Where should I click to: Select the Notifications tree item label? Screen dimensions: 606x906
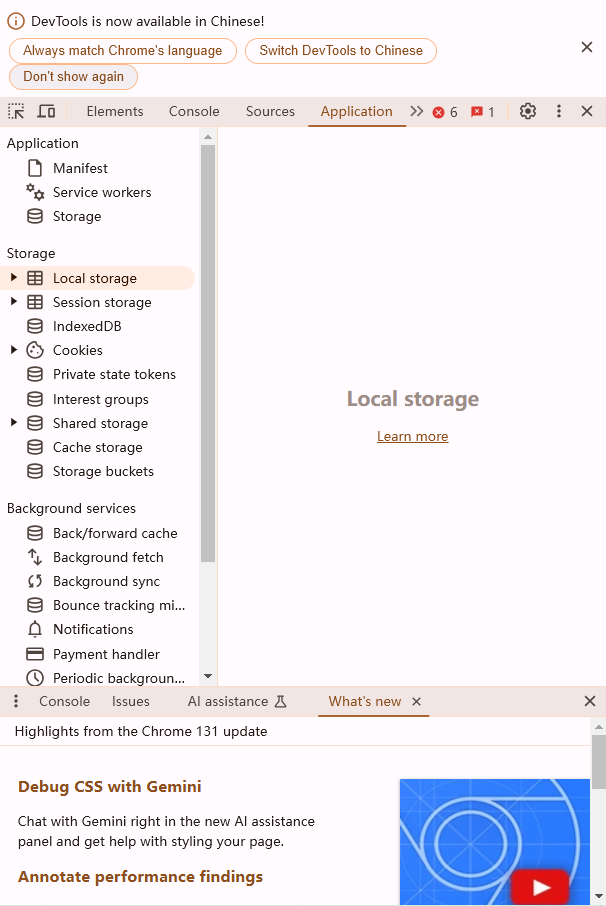[x=93, y=629]
